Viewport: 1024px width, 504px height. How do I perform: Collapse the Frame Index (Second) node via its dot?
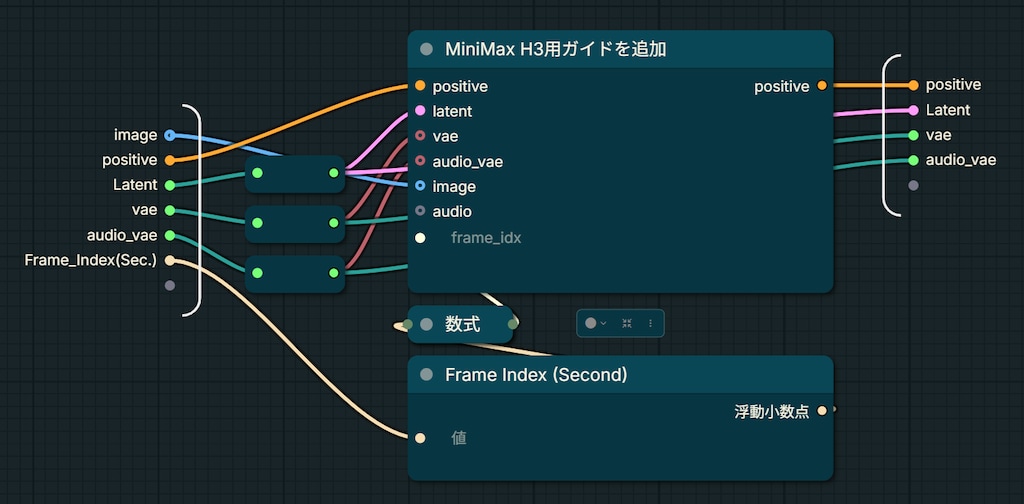click(426, 375)
